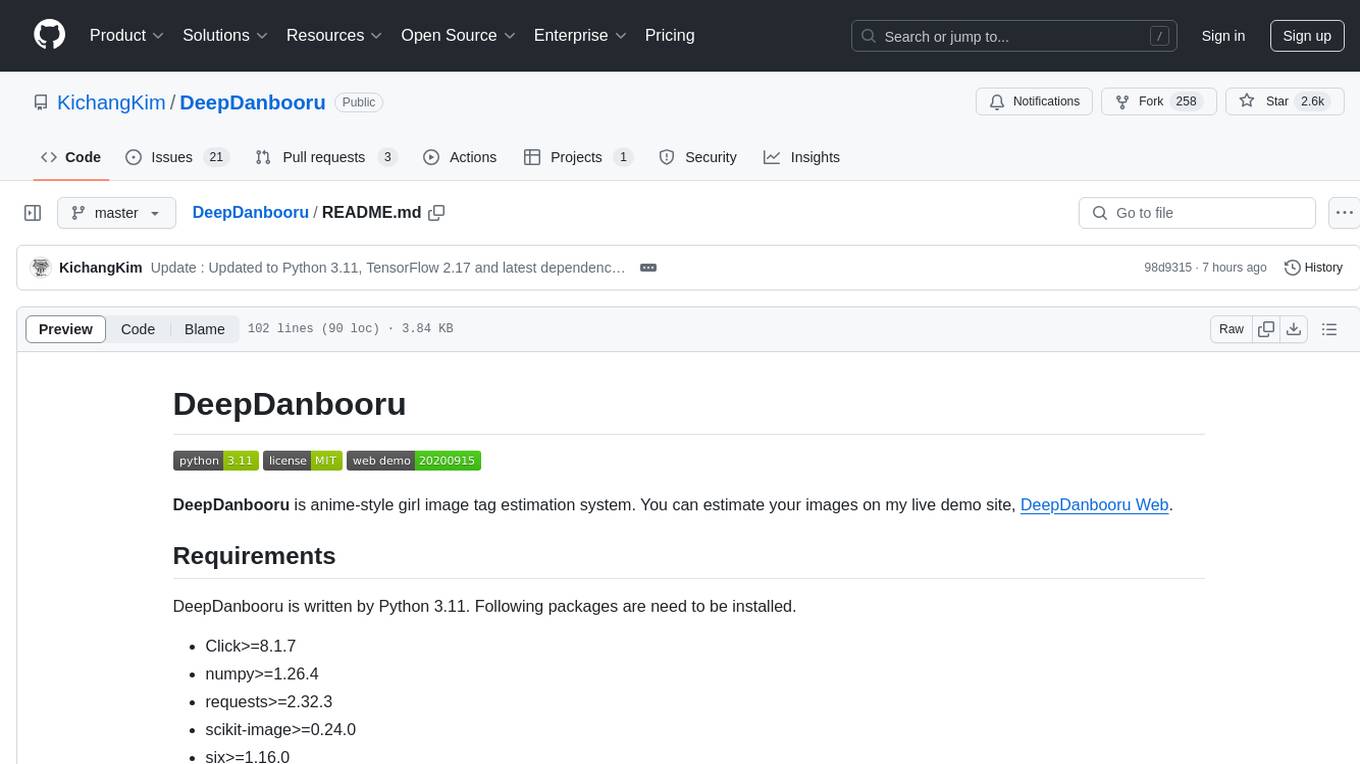The image size is (1360, 764).
Task: Switch to the Pull requests tab
Action: (x=326, y=157)
